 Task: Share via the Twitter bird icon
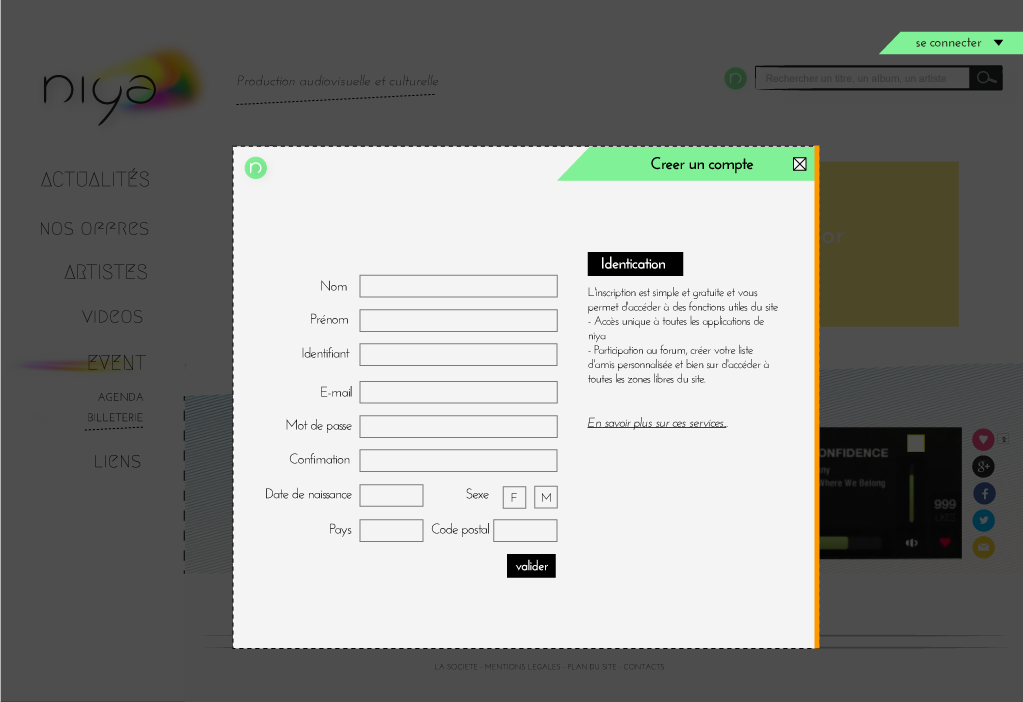pos(983,520)
